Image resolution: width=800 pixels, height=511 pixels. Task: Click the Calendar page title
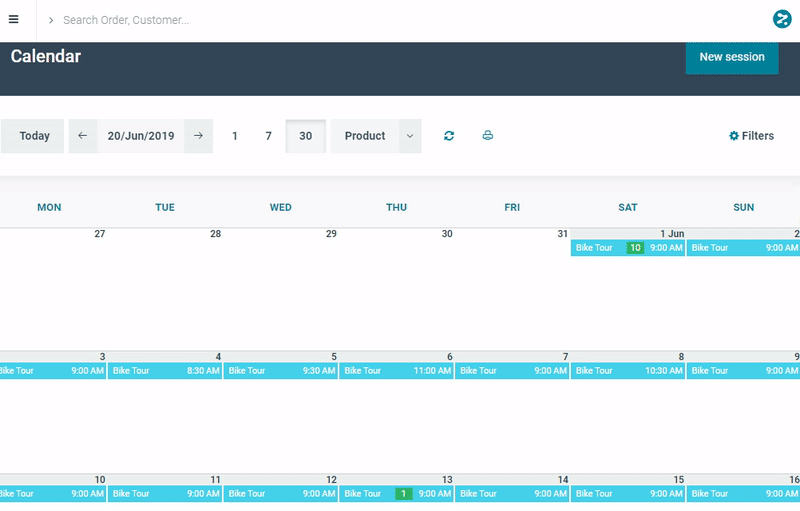(x=46, y=56)
